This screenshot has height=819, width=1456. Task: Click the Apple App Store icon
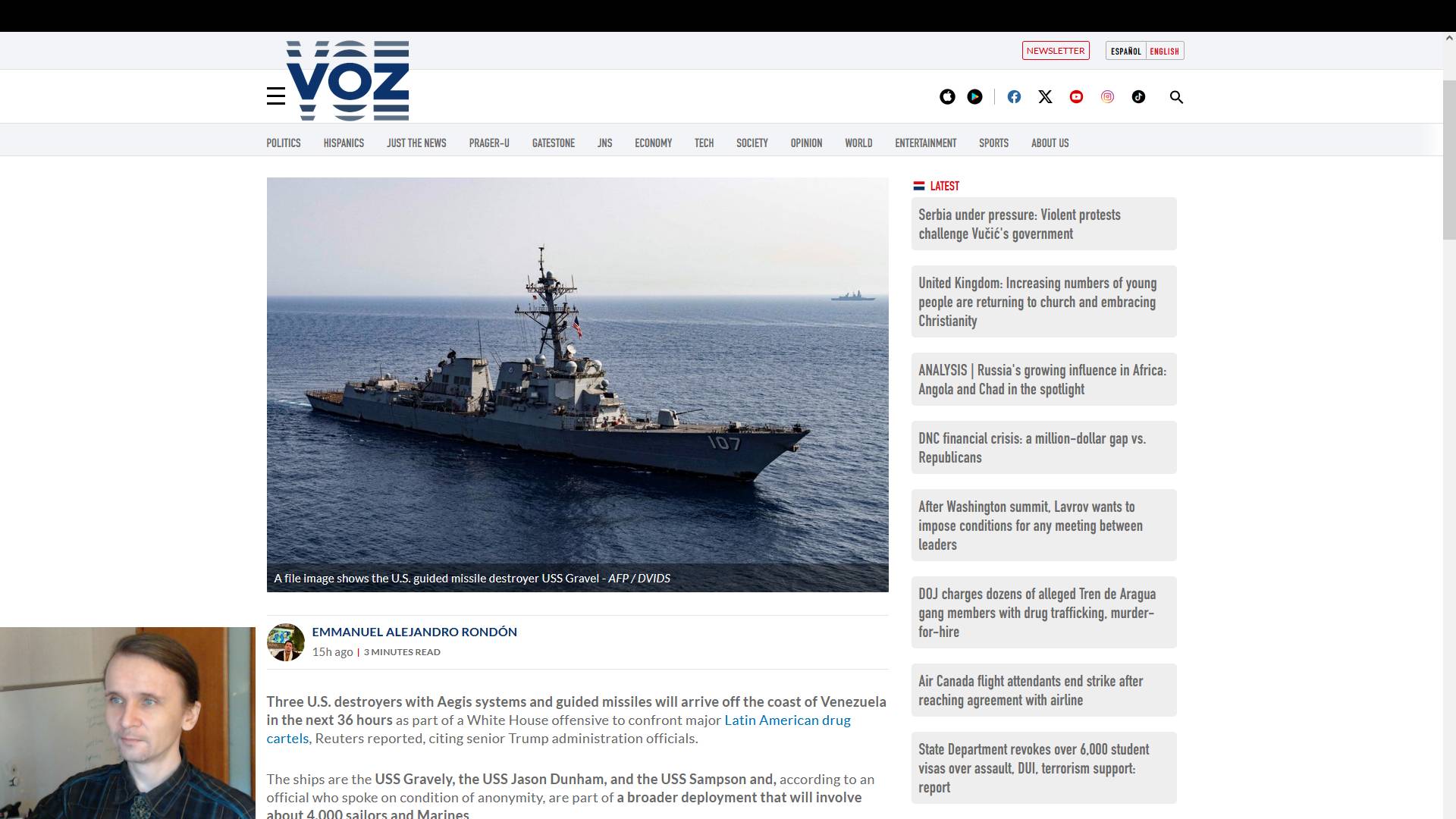click(x=947, y=97)
